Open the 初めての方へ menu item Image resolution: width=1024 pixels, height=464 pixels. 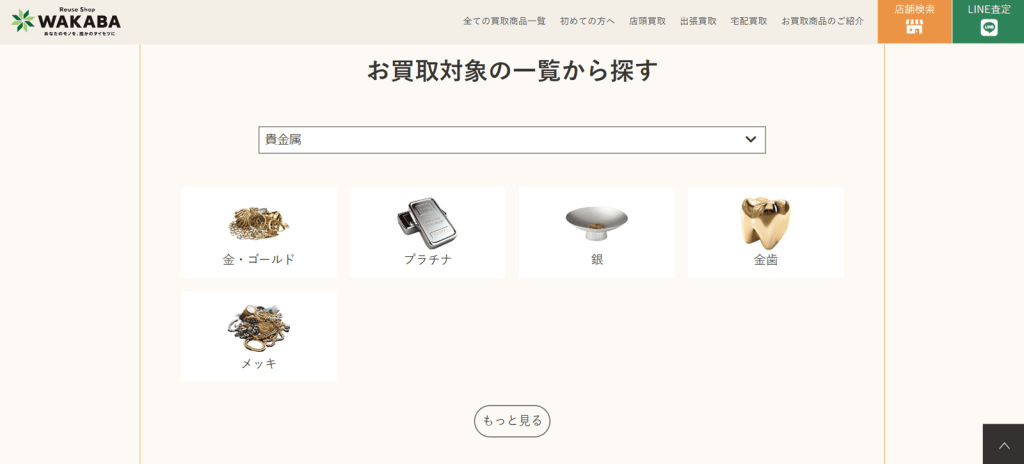click(587, 21)
